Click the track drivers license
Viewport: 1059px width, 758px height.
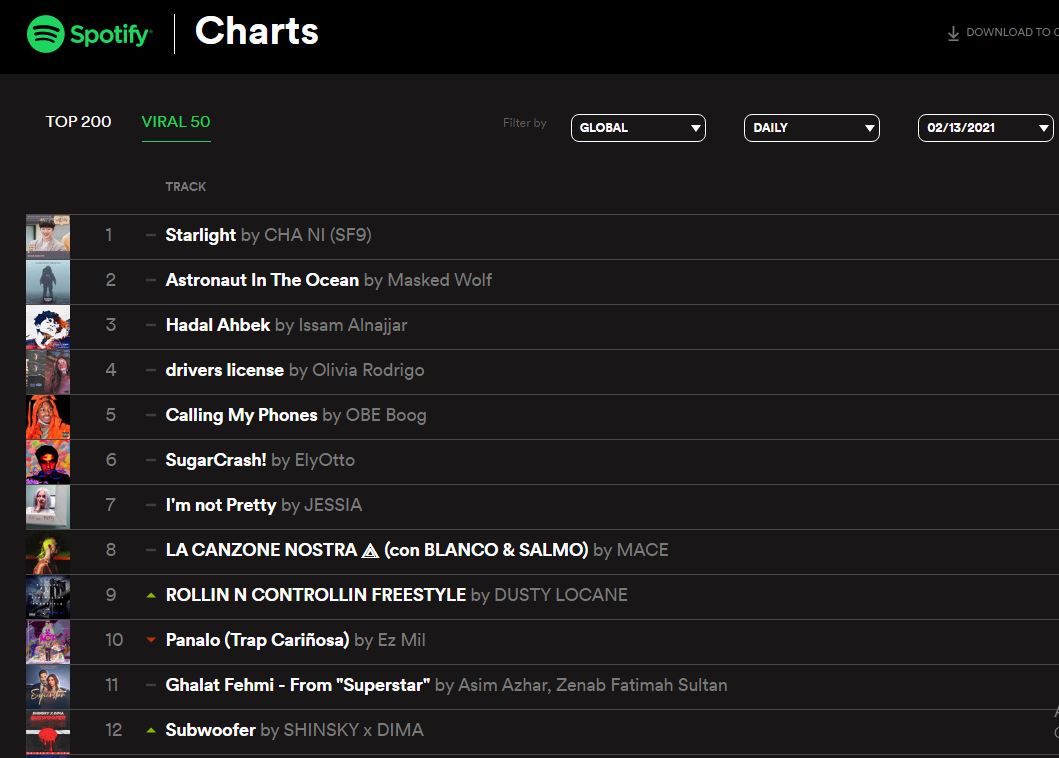224,370
